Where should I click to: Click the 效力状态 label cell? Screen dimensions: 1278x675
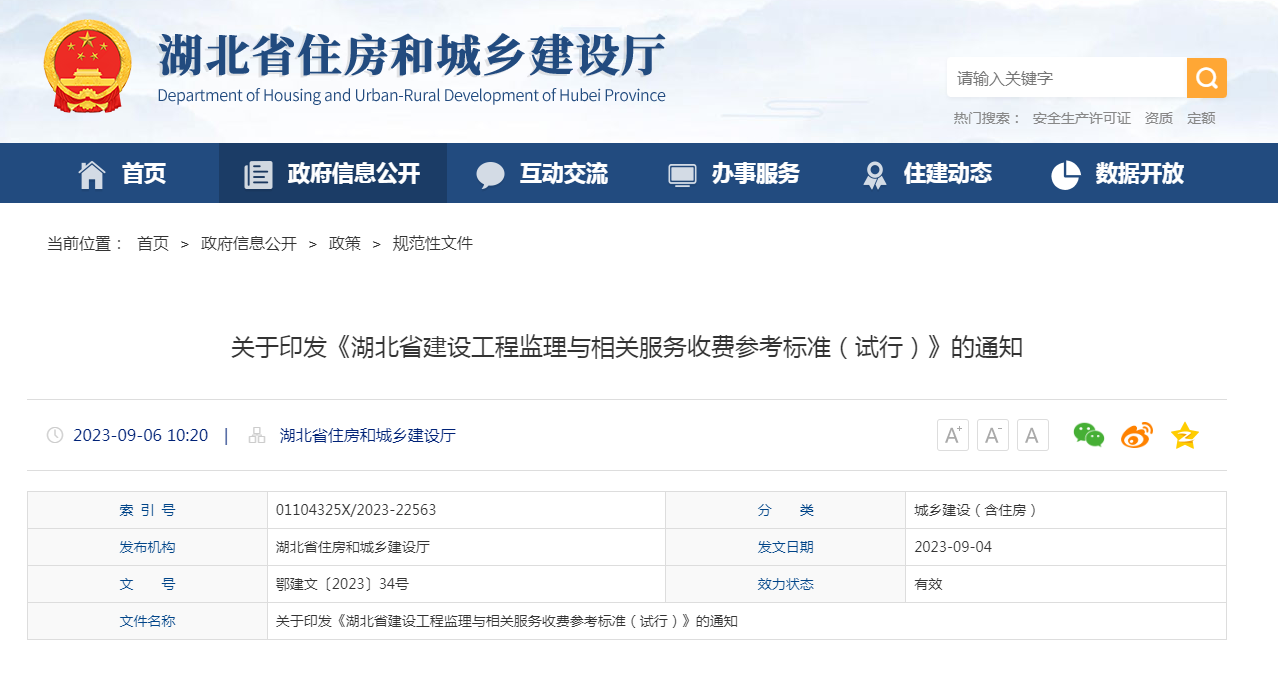pos(785,584)
